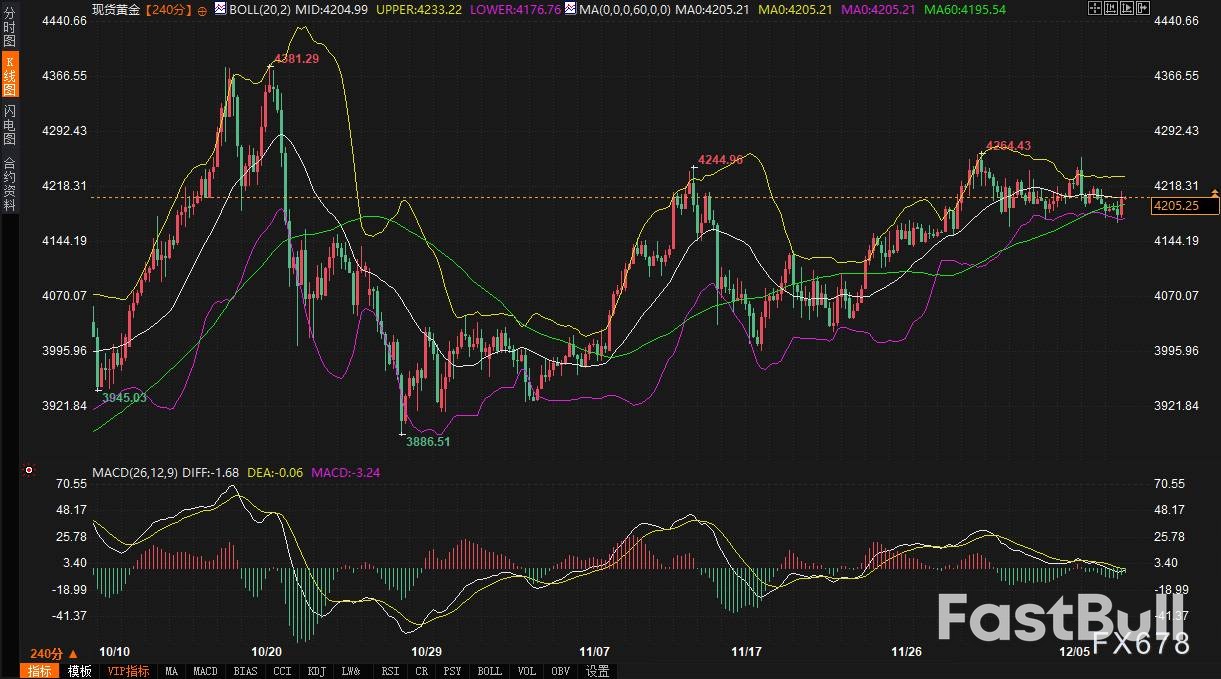Select the 指标 tab in bottom bar
Image resolution: width=1221 pixels, height=679 pixels.
pyautogui.click(x=40, y=671)
